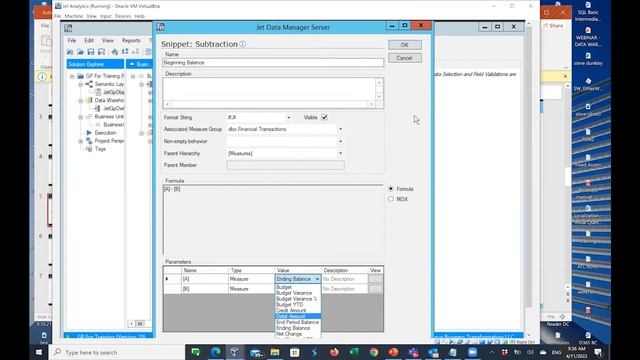Viewport: 640px width, 360px height.
Task: Click the View button for parameter [B]
Action: coord(376,289)
